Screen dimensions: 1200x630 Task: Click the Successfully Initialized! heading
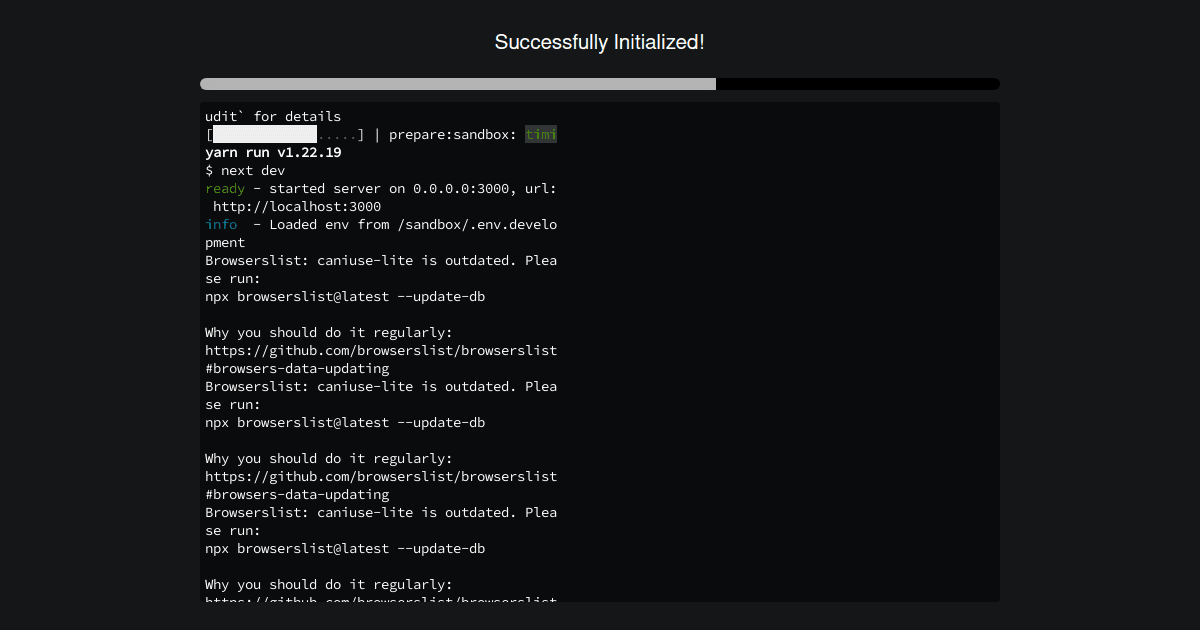click(599, 42)
